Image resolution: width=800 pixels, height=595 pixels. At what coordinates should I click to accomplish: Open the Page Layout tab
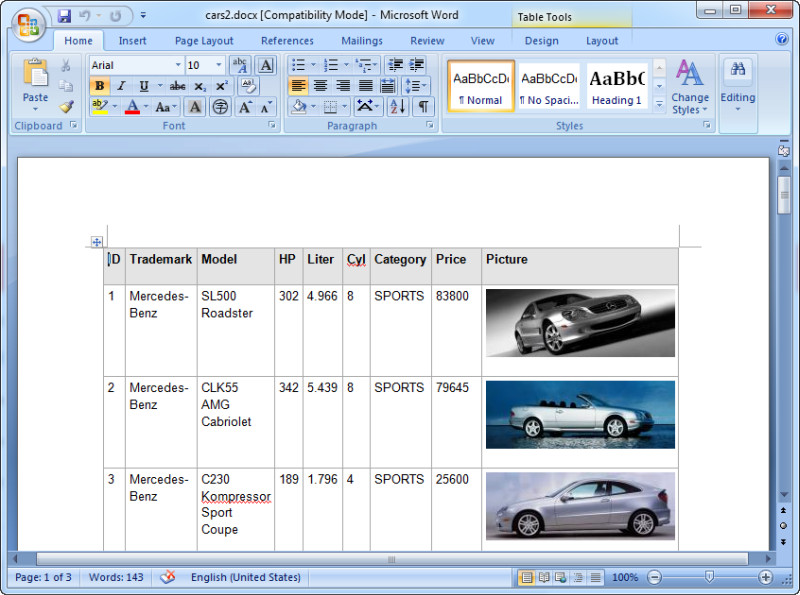pyautogui.click(x=204, y=41)
